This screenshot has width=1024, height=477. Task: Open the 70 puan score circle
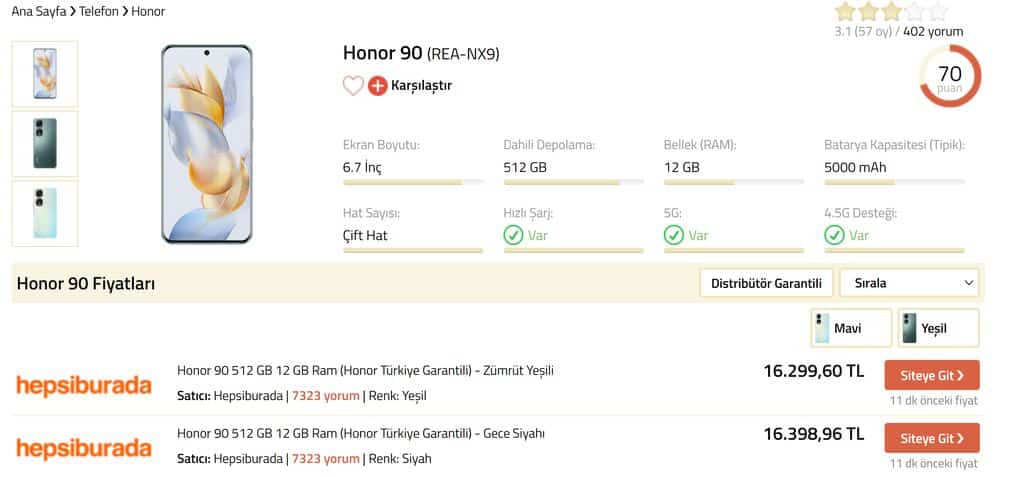[950, 76]
